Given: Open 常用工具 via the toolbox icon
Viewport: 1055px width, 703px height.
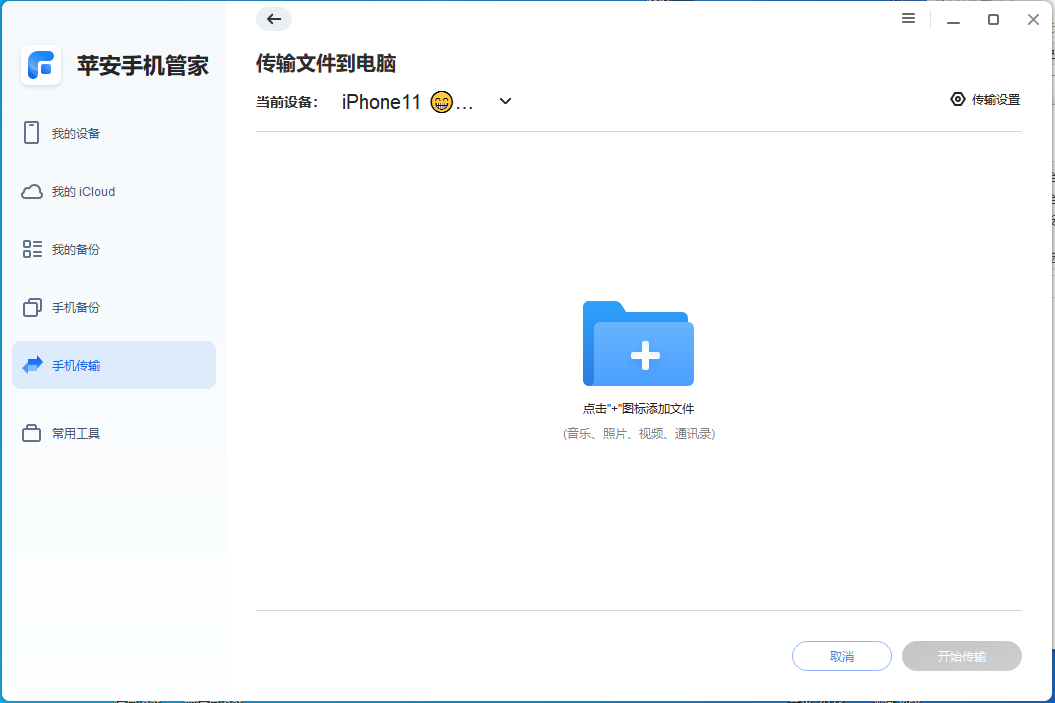Looking at the screenshot, I should click(31, 432).
